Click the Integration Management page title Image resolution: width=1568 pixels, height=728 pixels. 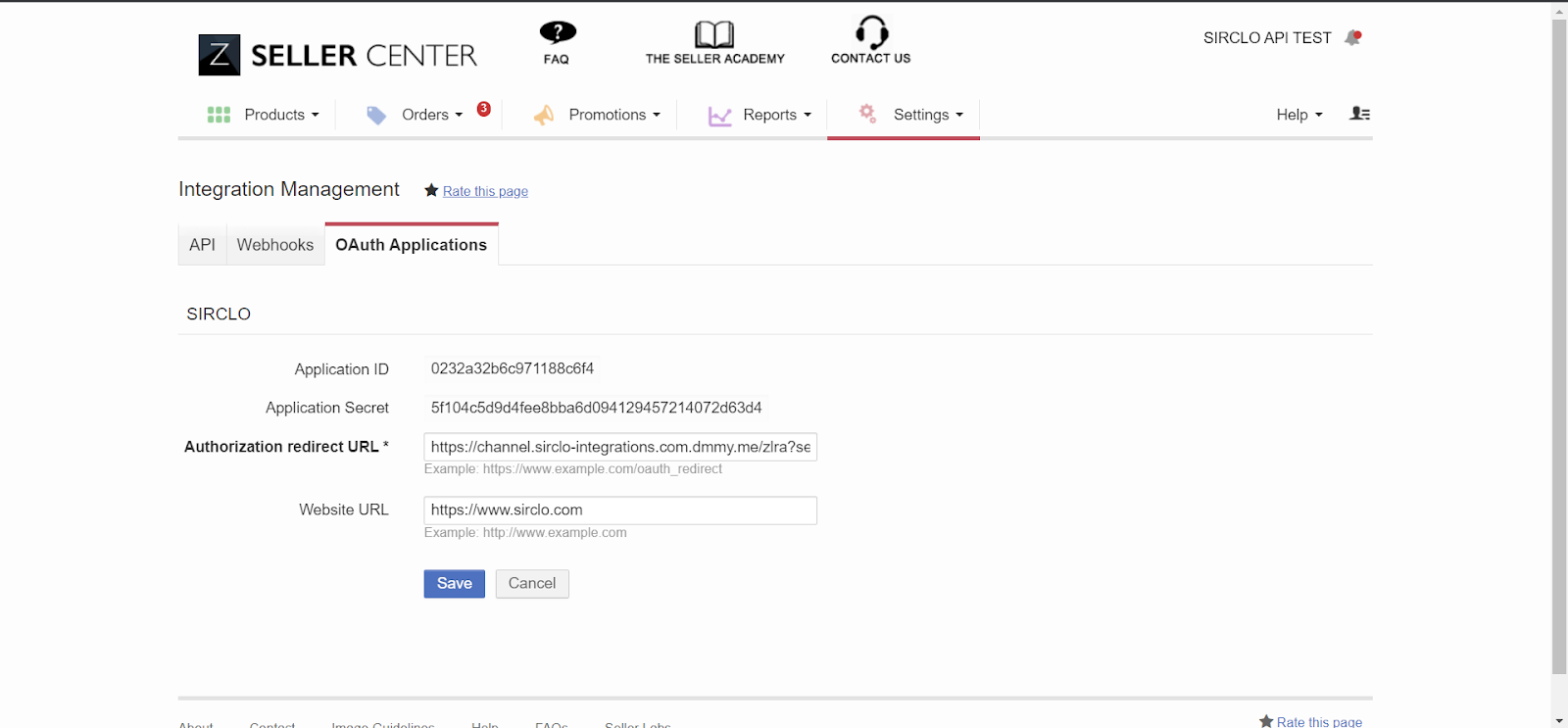click(x=289, y=189)
